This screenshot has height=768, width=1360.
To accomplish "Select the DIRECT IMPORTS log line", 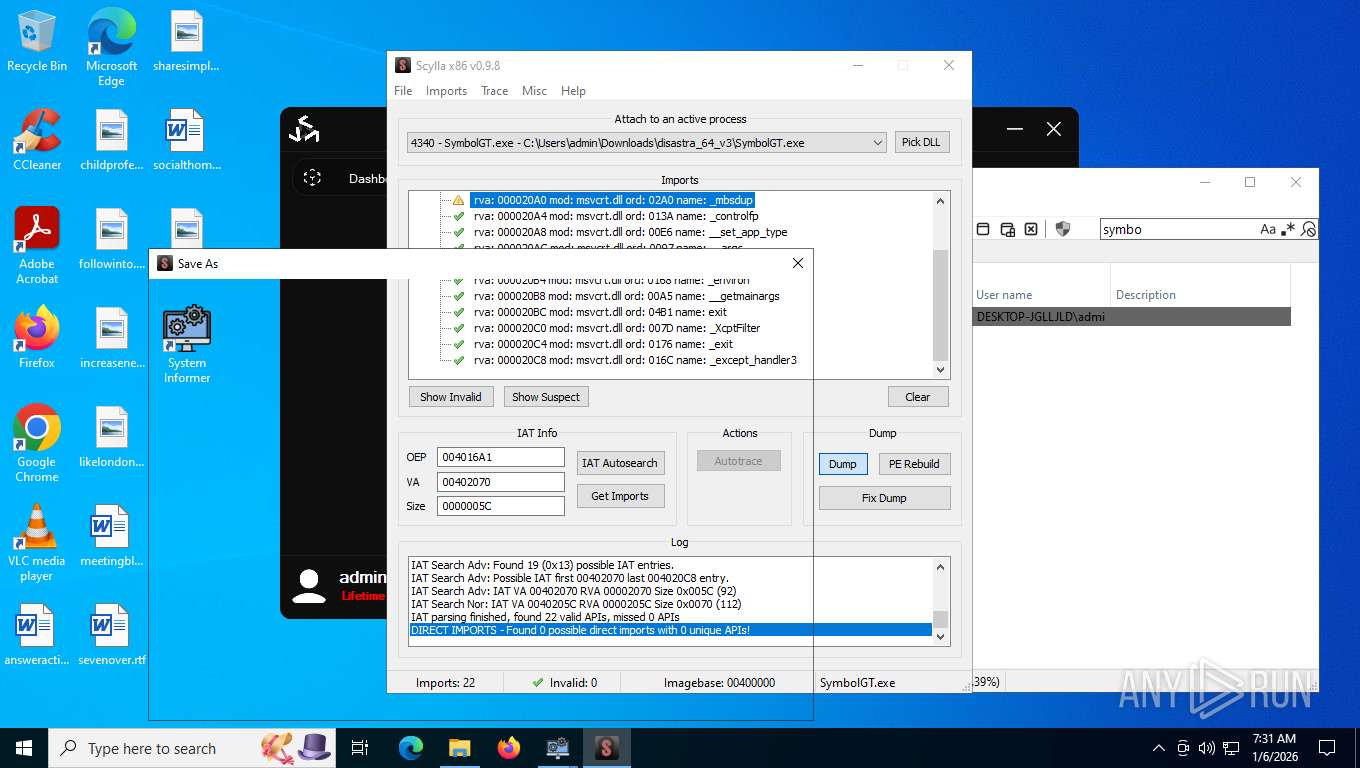I will pyautogui.click(x=670, y=630).
